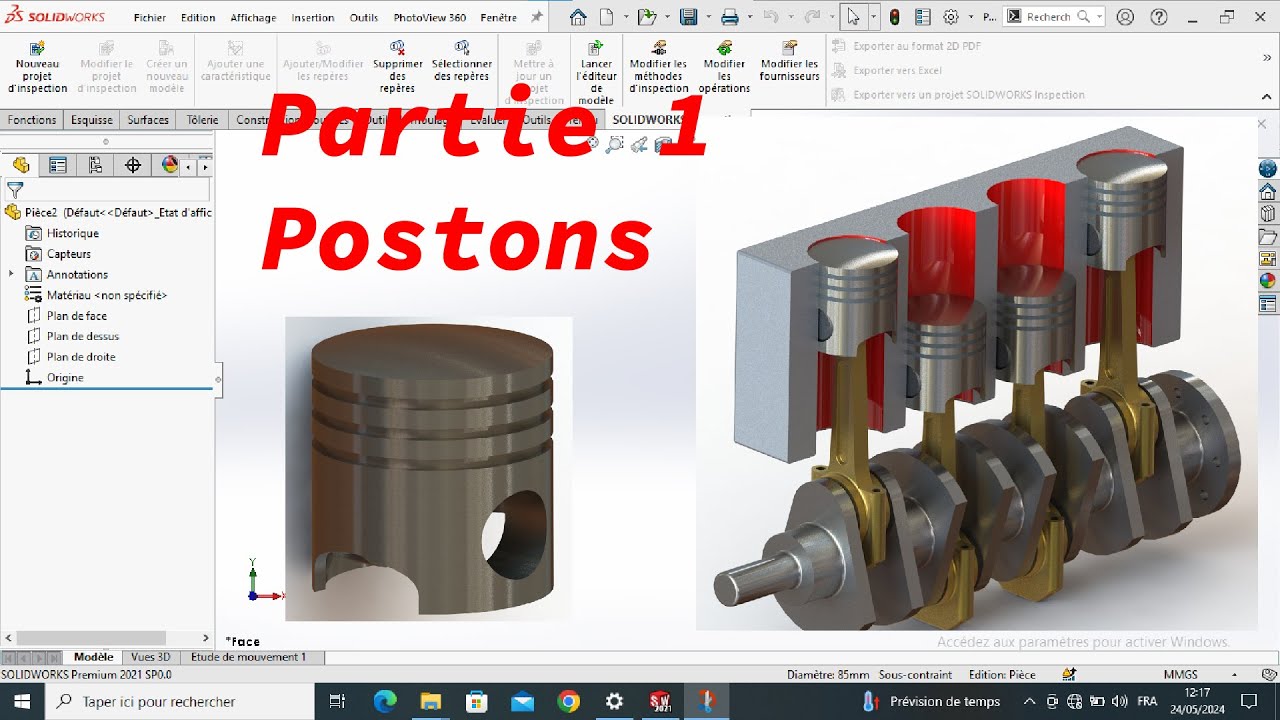
Task: Open the Fichier menu
Action: (x=150, y=17)
